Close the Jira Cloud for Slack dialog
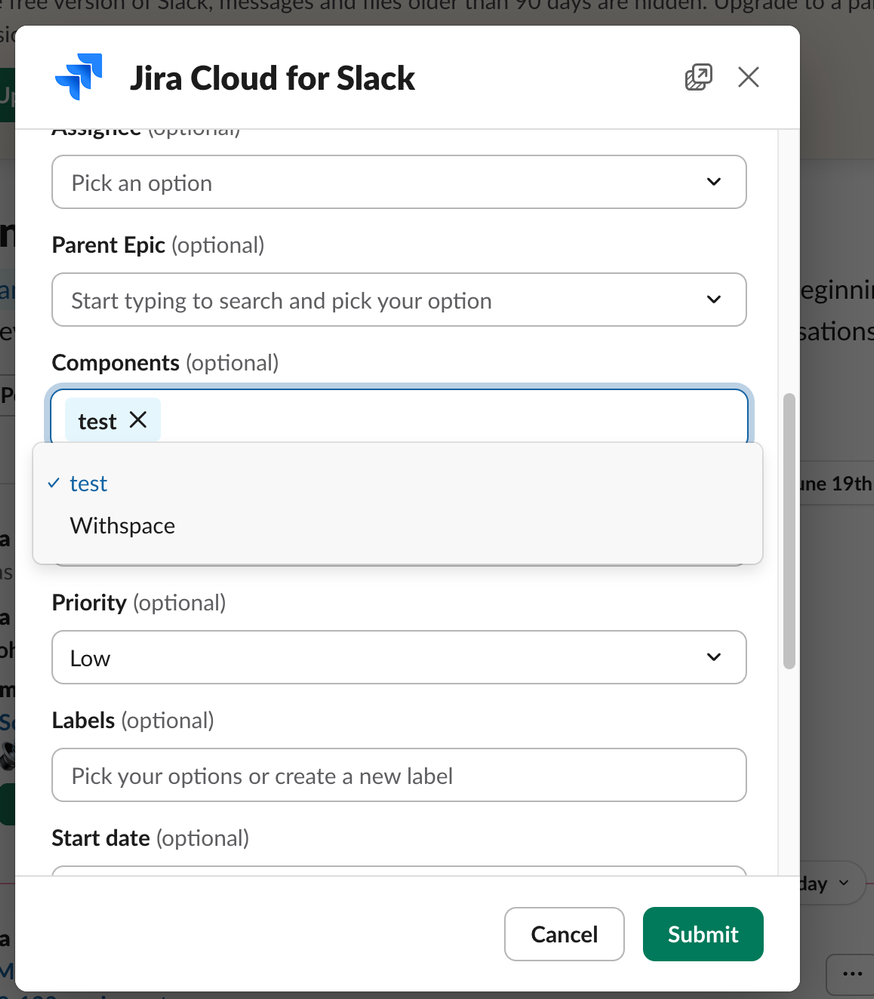 (748, 77)
